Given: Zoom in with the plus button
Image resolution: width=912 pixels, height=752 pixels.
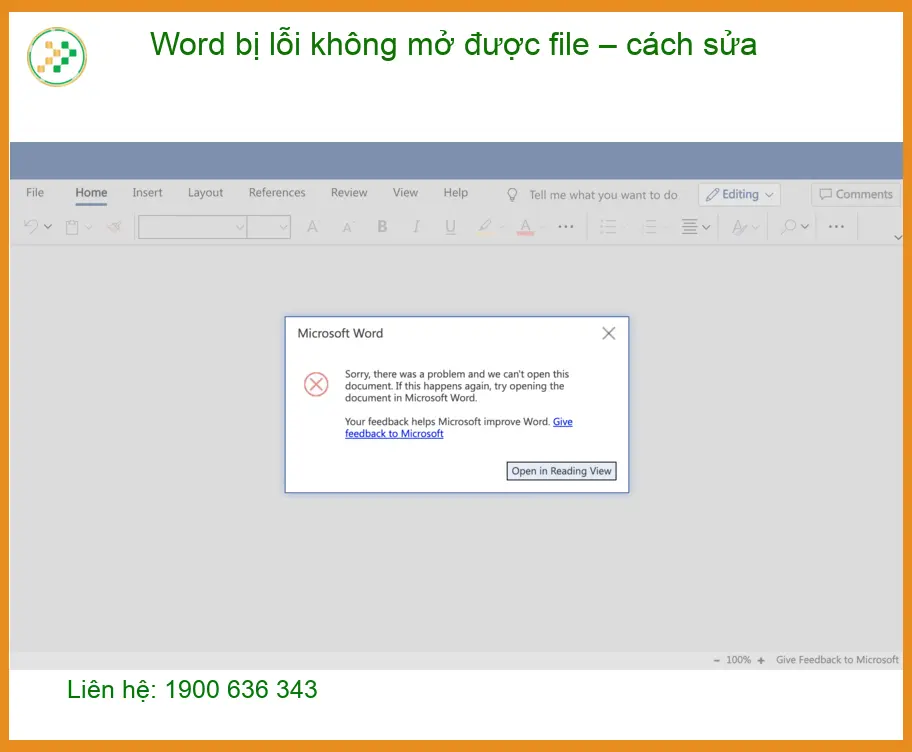Looking at the screenshot, I should click(761, 660).
